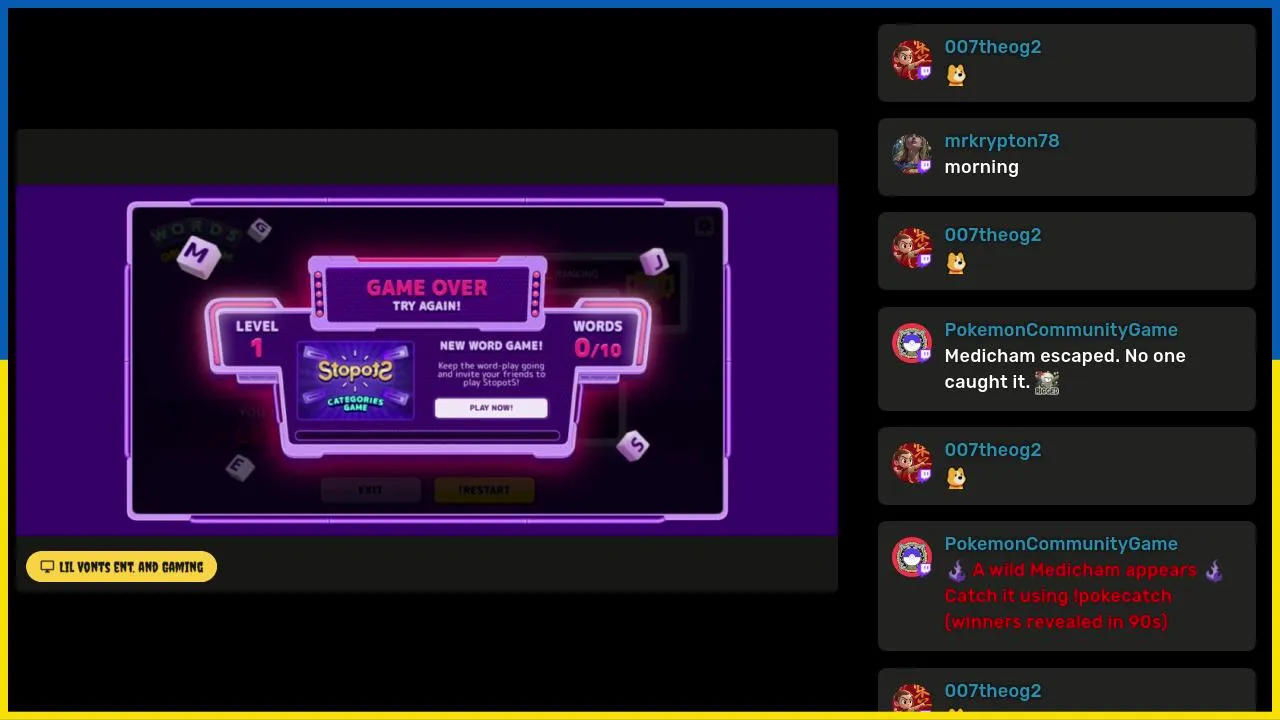Click the WORDS 0/10 counter

[598, 338]
